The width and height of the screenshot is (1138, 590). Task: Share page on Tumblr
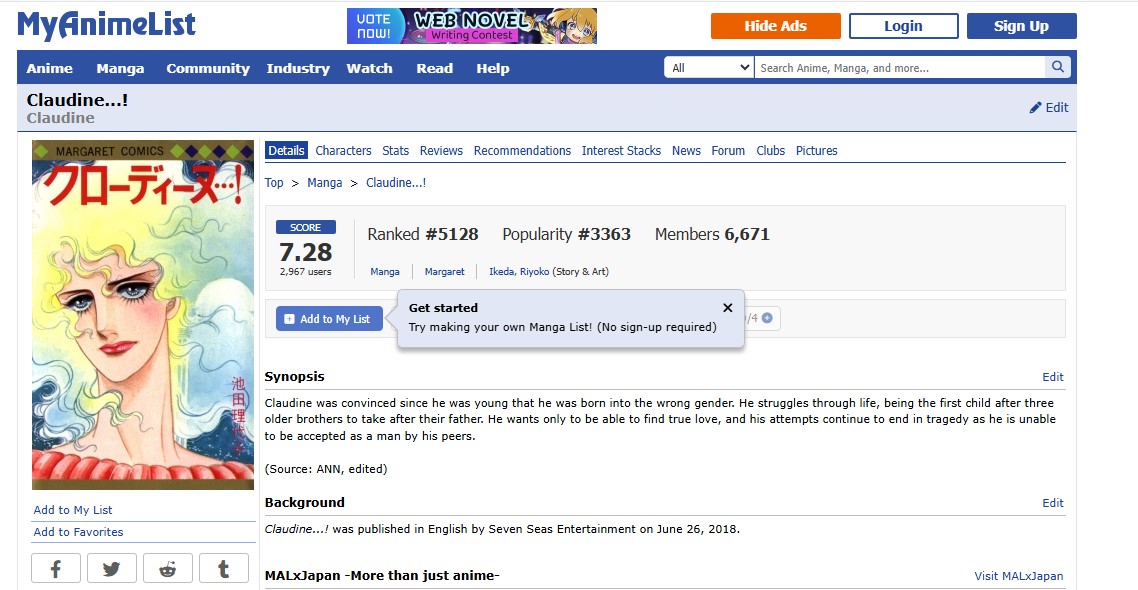click(x=224, y=568)
